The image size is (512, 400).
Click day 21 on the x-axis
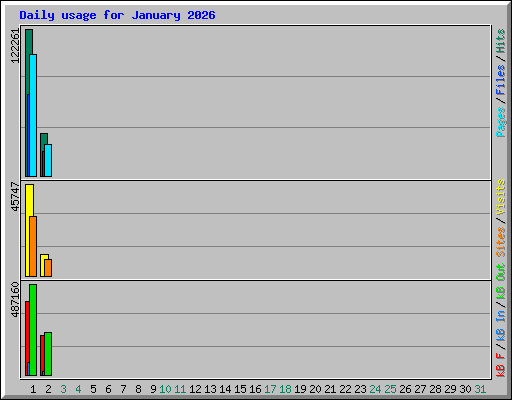(x=330, y=389)
